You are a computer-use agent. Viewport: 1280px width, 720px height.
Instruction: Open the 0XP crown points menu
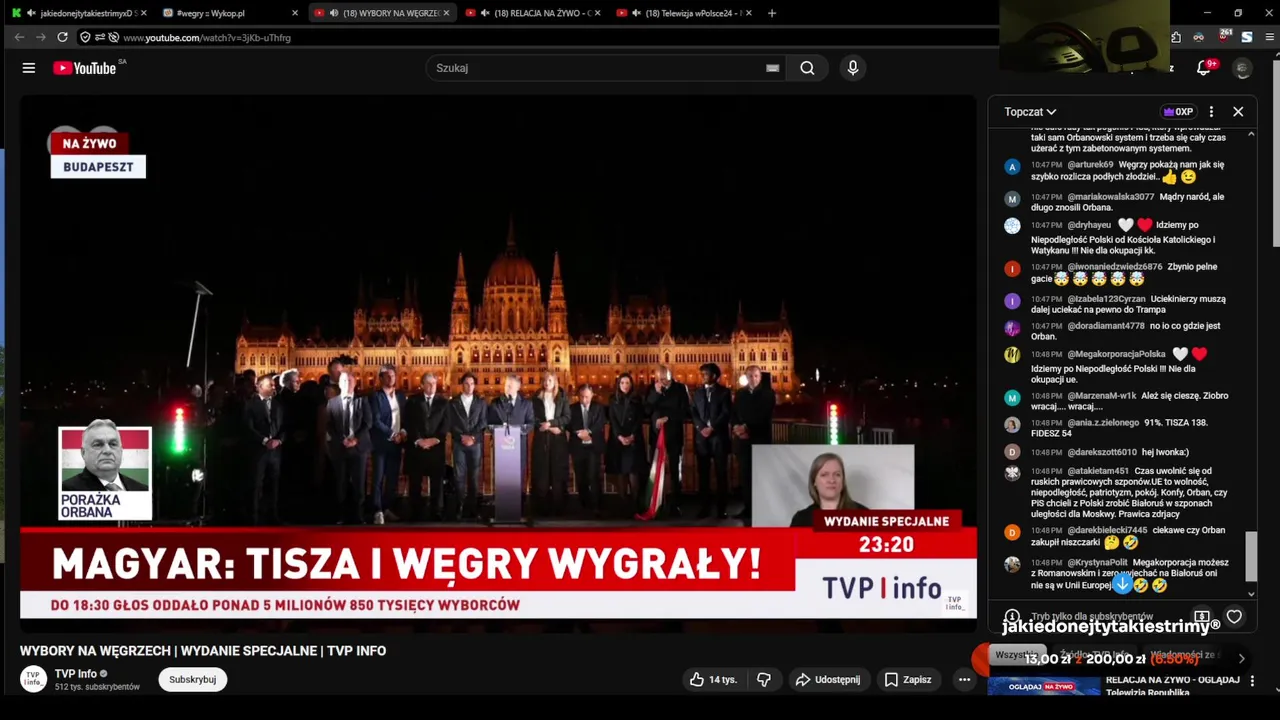[1178, 112]
